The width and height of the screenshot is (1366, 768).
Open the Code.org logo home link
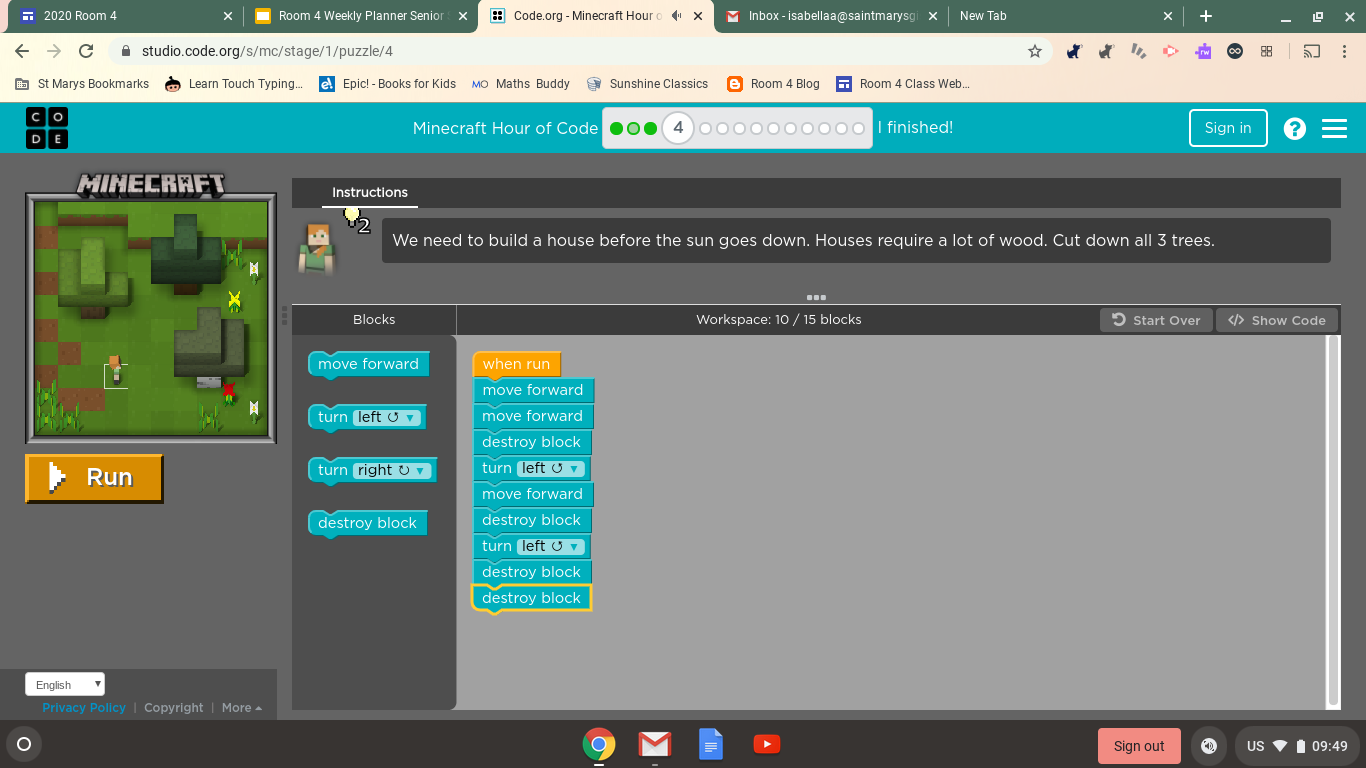click(x=47, y=128)
